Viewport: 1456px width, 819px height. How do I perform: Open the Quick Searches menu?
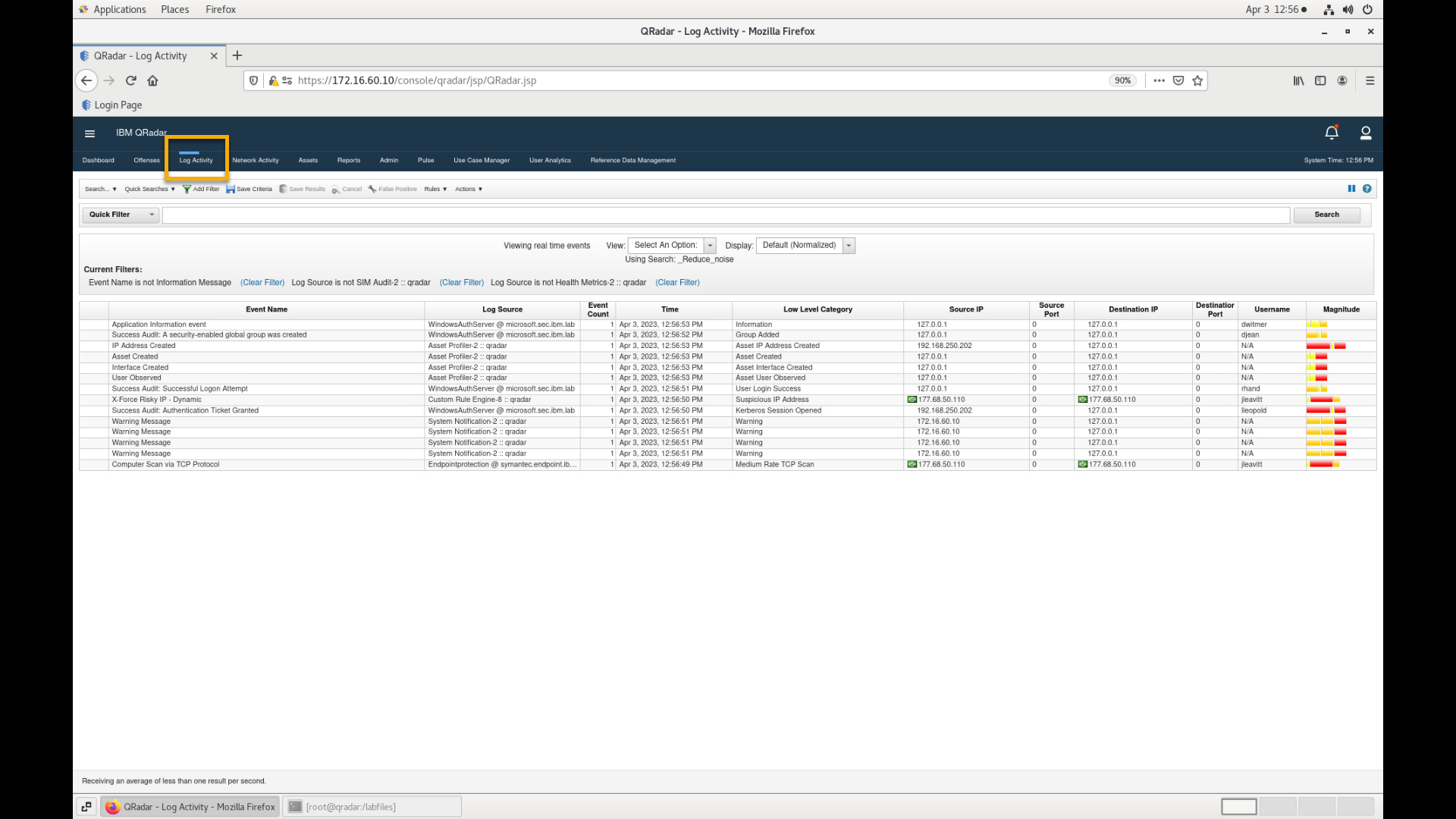point(149,189)
